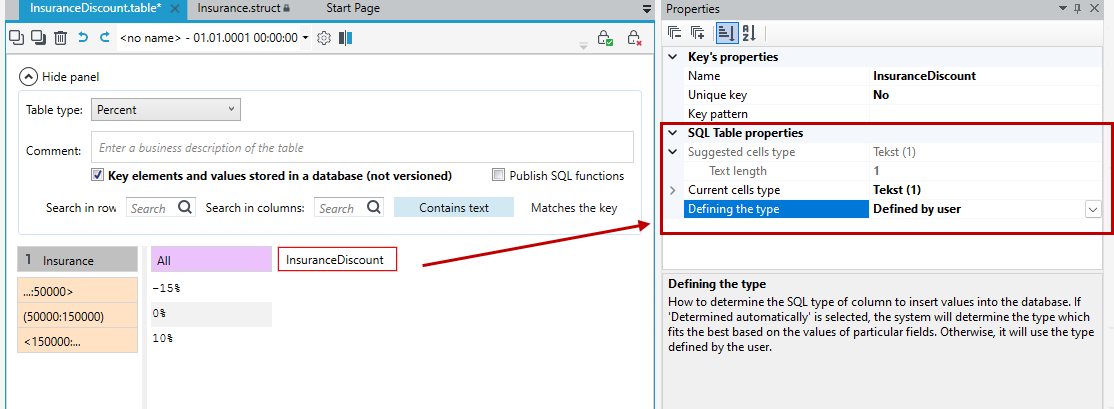Viewport: 1114px width, 409px height.
Task: Click the lock icon with red cross
Action: pyautogui.click(x=634, y=38)
